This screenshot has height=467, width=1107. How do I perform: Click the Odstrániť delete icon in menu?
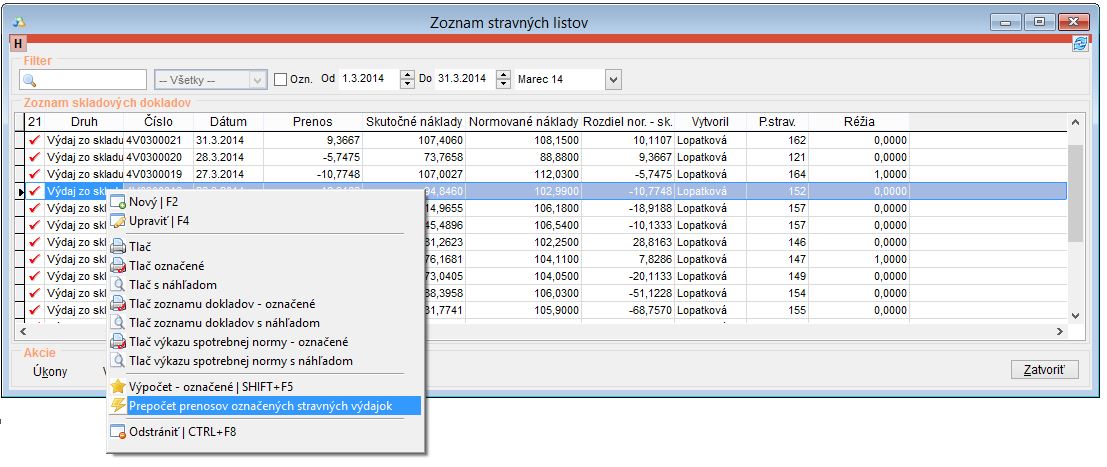coord(118,432)
